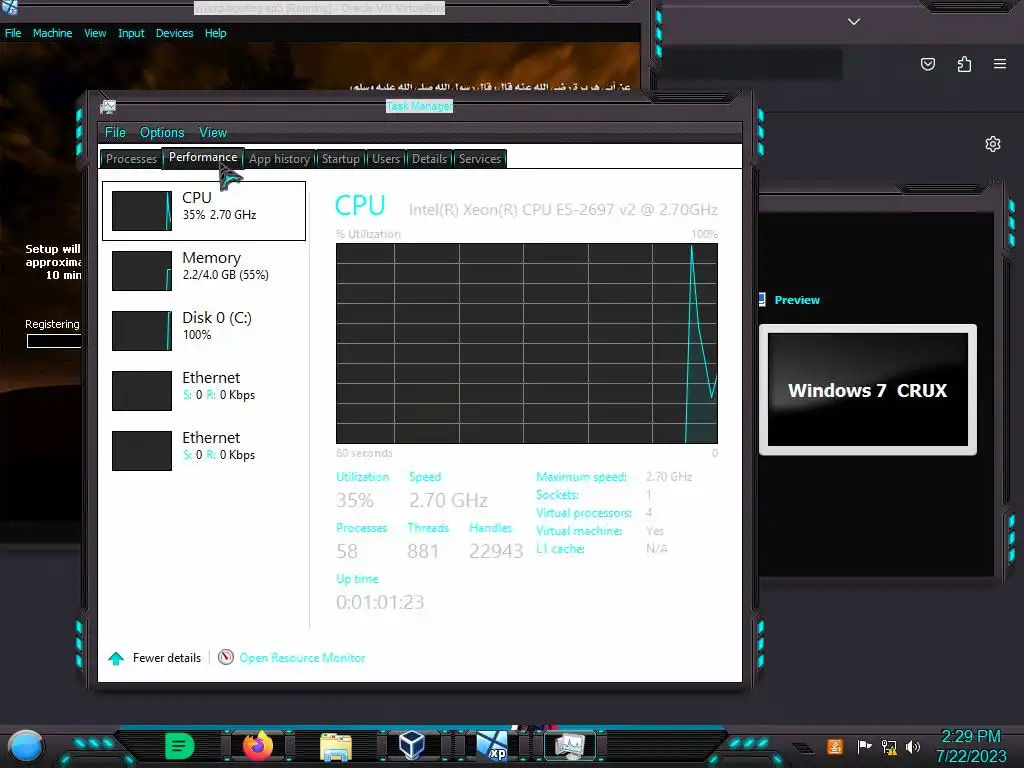The image size is (1024, 768).
Task: Select the Performance tab
Action: (203, 157)
